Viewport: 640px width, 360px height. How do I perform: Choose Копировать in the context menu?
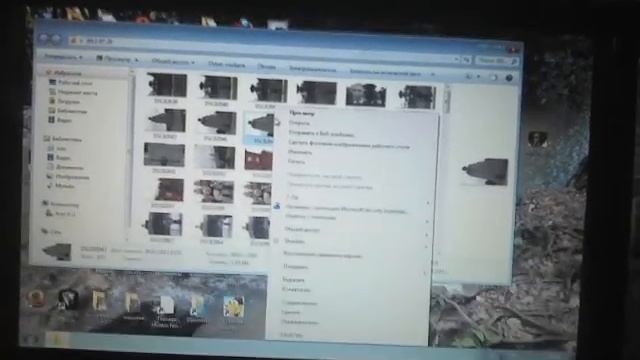[x=296, y=290]
